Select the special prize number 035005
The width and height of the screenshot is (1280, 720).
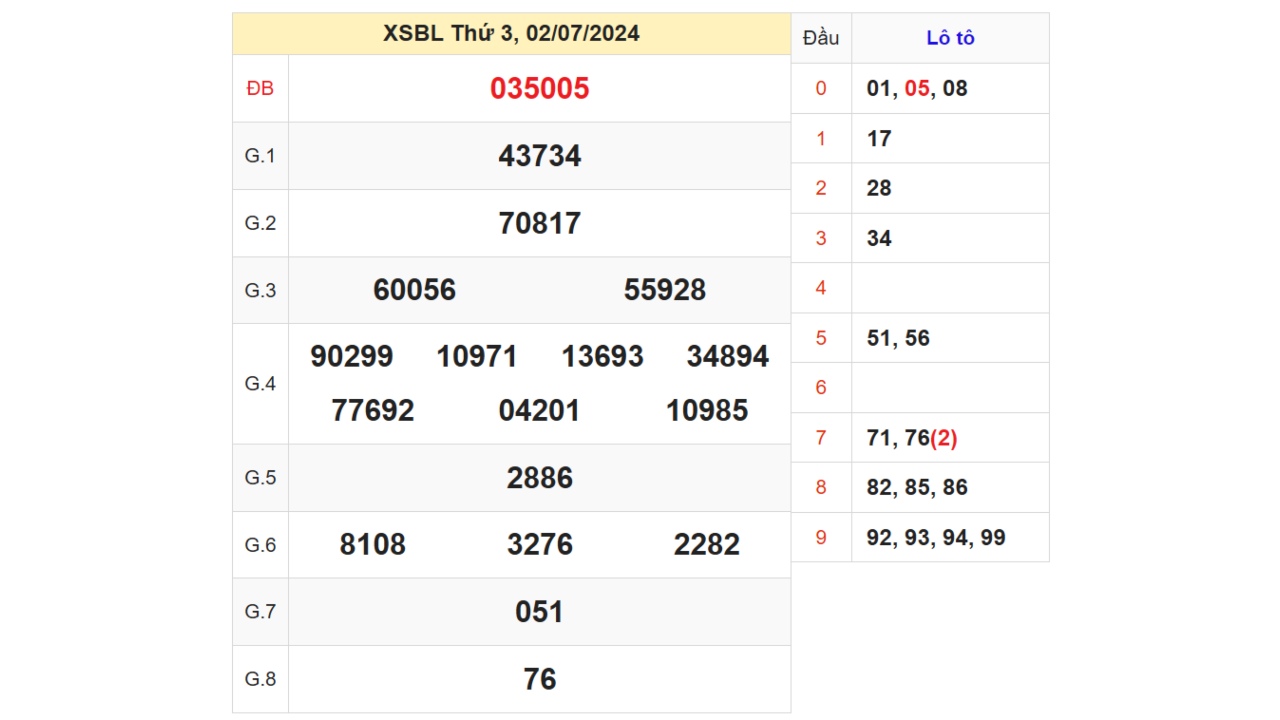pos(540,89)
